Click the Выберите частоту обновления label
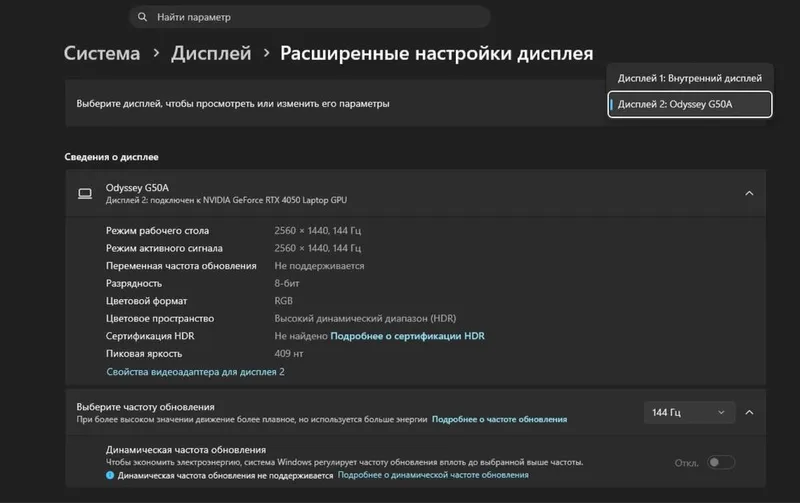The image size is (800, 503). click(x=145, y=407)
